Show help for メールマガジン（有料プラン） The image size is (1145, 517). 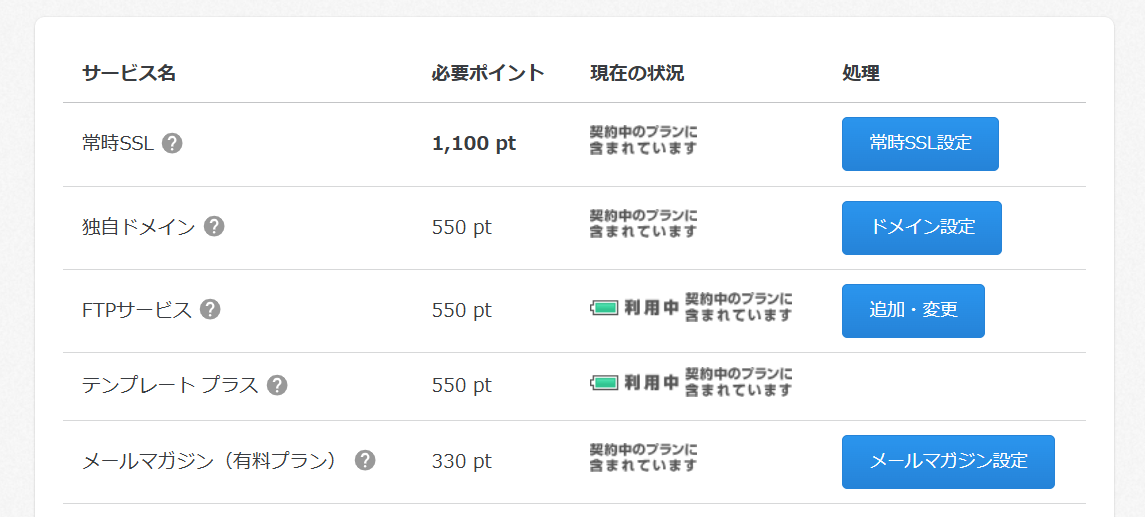pos(365,460)
